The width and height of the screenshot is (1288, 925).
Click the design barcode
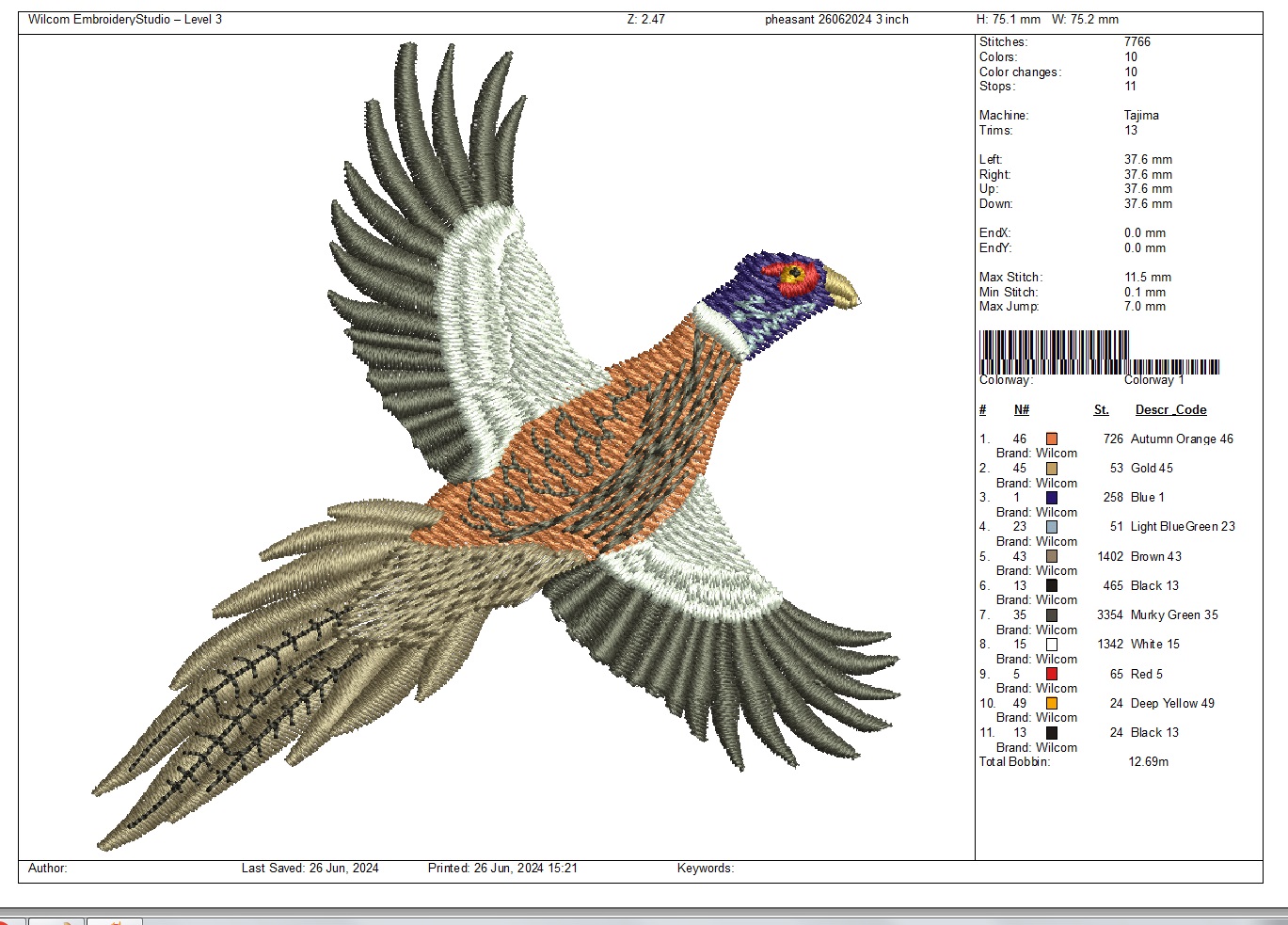coord(1098,353)
